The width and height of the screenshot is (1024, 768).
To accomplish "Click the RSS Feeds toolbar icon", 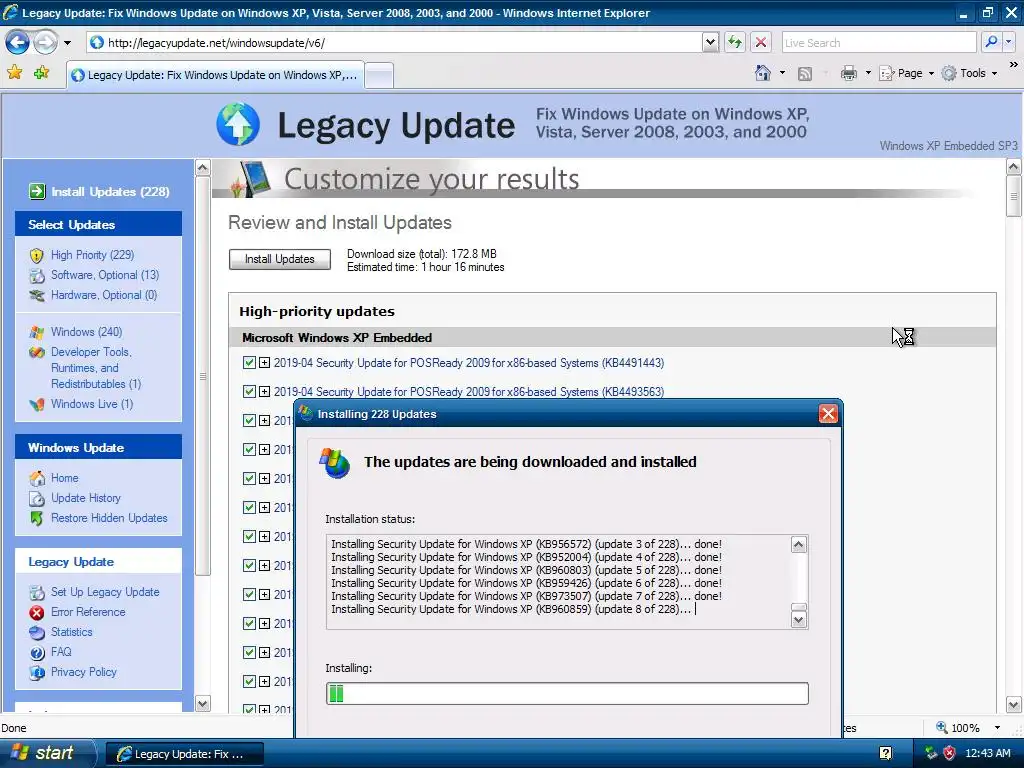I will [805, 74].
